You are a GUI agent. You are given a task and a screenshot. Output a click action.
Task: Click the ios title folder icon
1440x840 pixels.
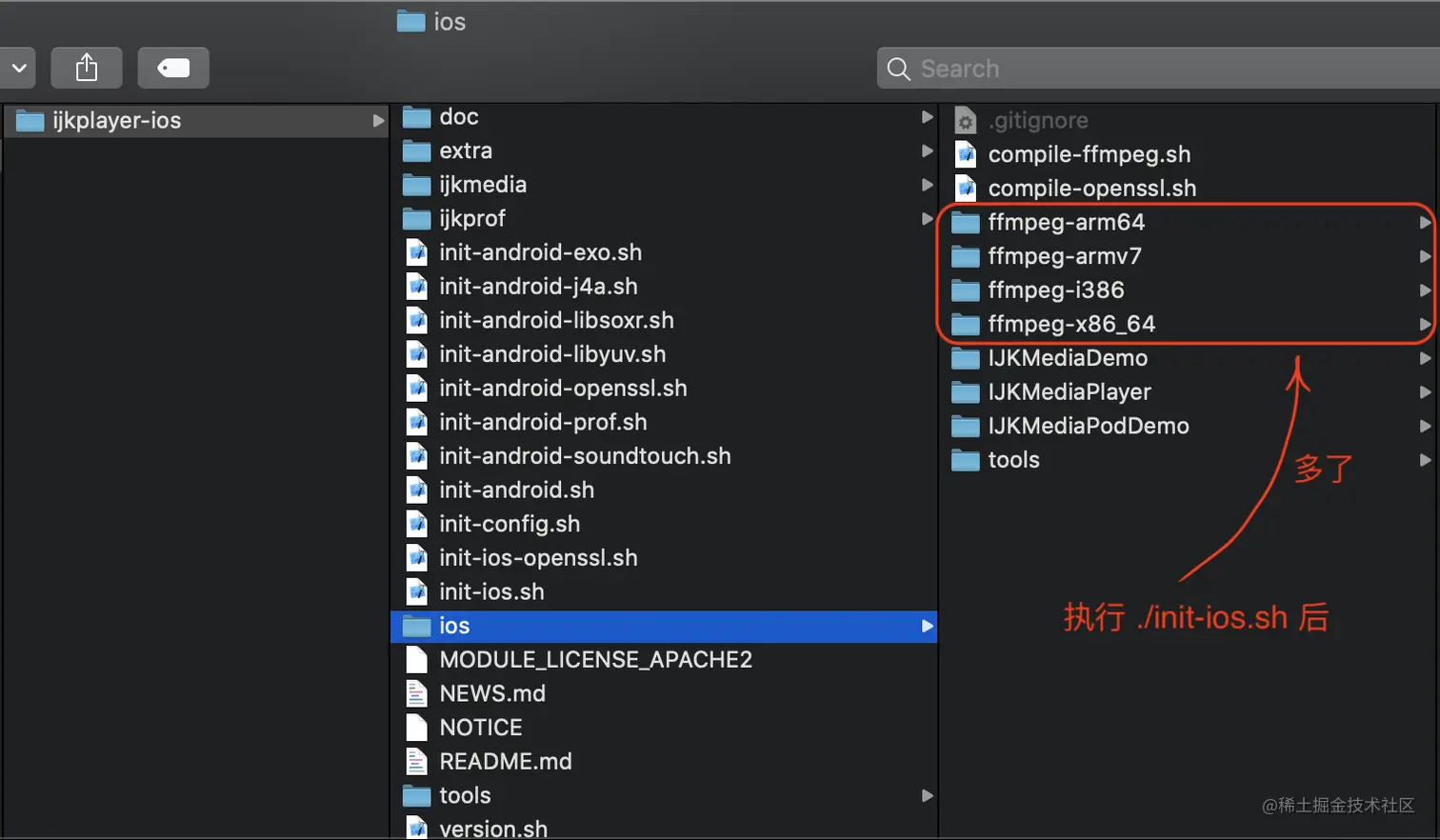coord(410,21)
